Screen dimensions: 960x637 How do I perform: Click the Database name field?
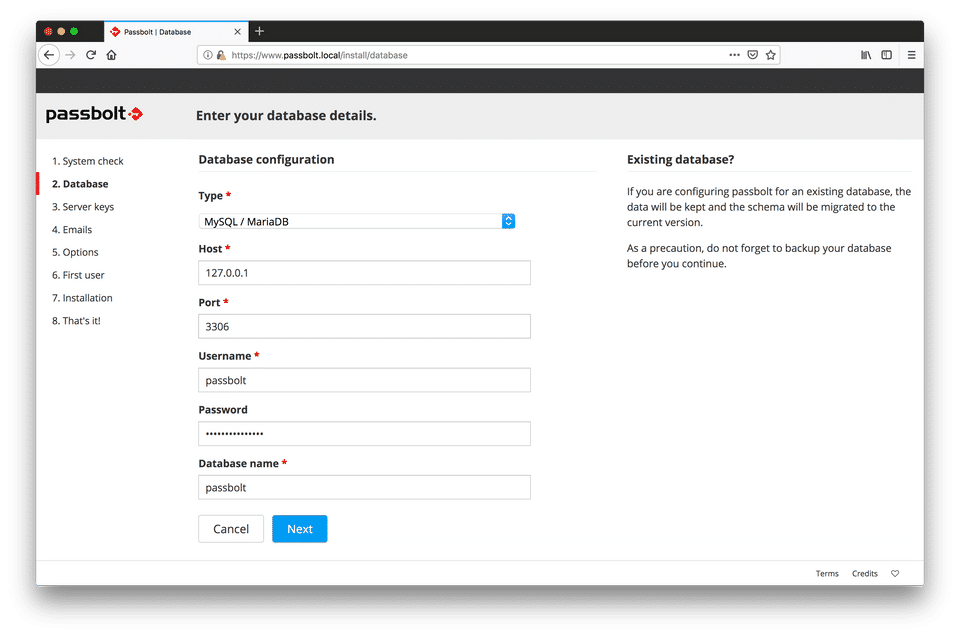pos(364,487)
